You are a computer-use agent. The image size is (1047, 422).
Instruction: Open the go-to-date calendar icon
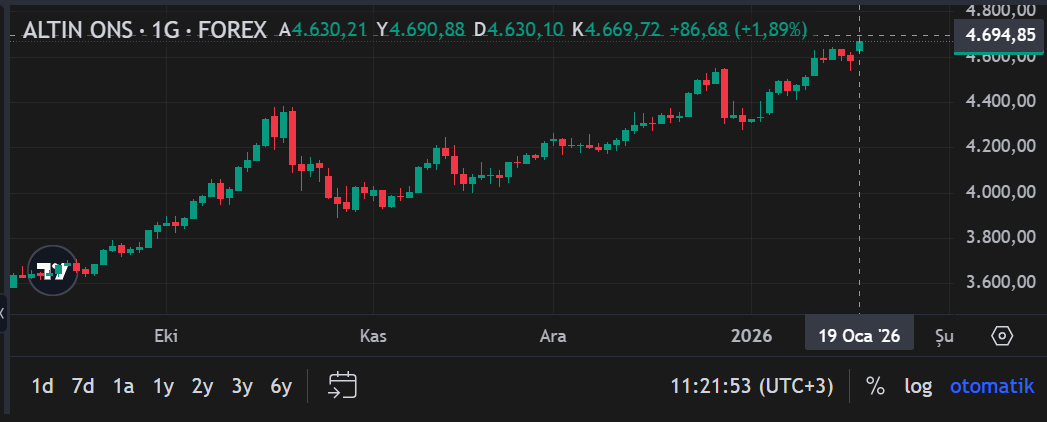[x=343, y=386]
